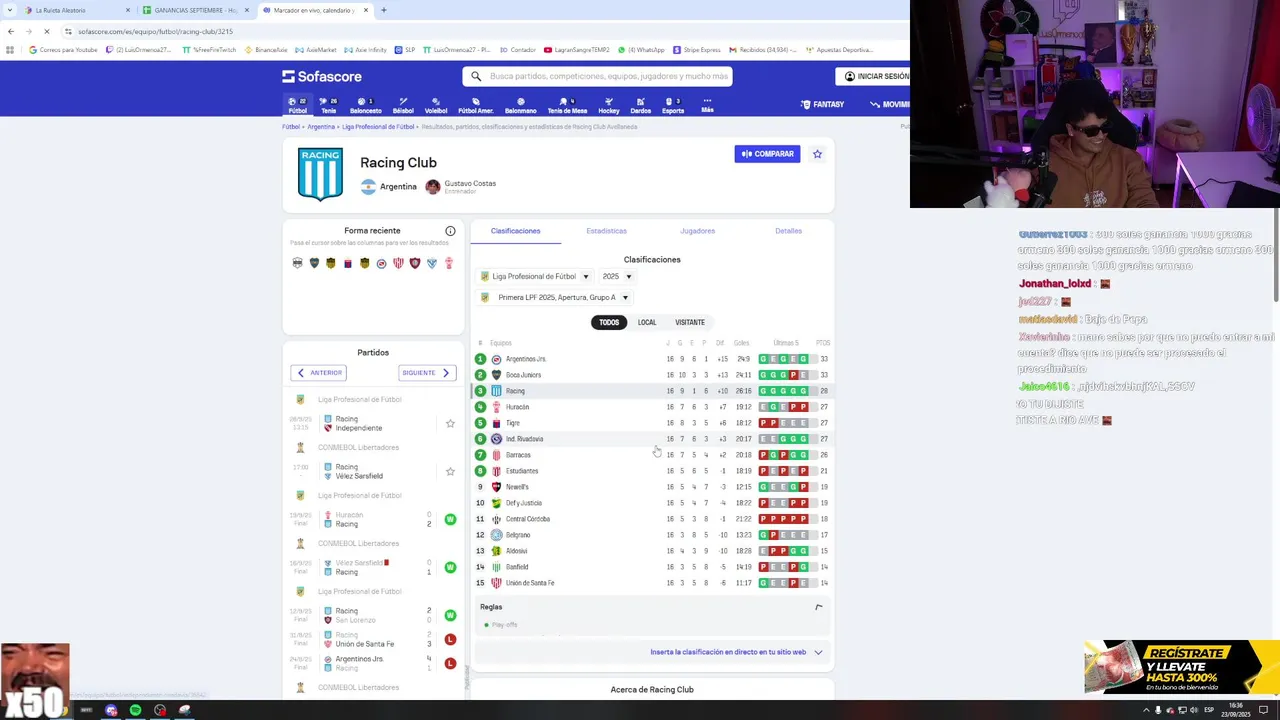Open the Huracán vs Racing match result
The image size is (1280, 720).
tap(374, 519)
